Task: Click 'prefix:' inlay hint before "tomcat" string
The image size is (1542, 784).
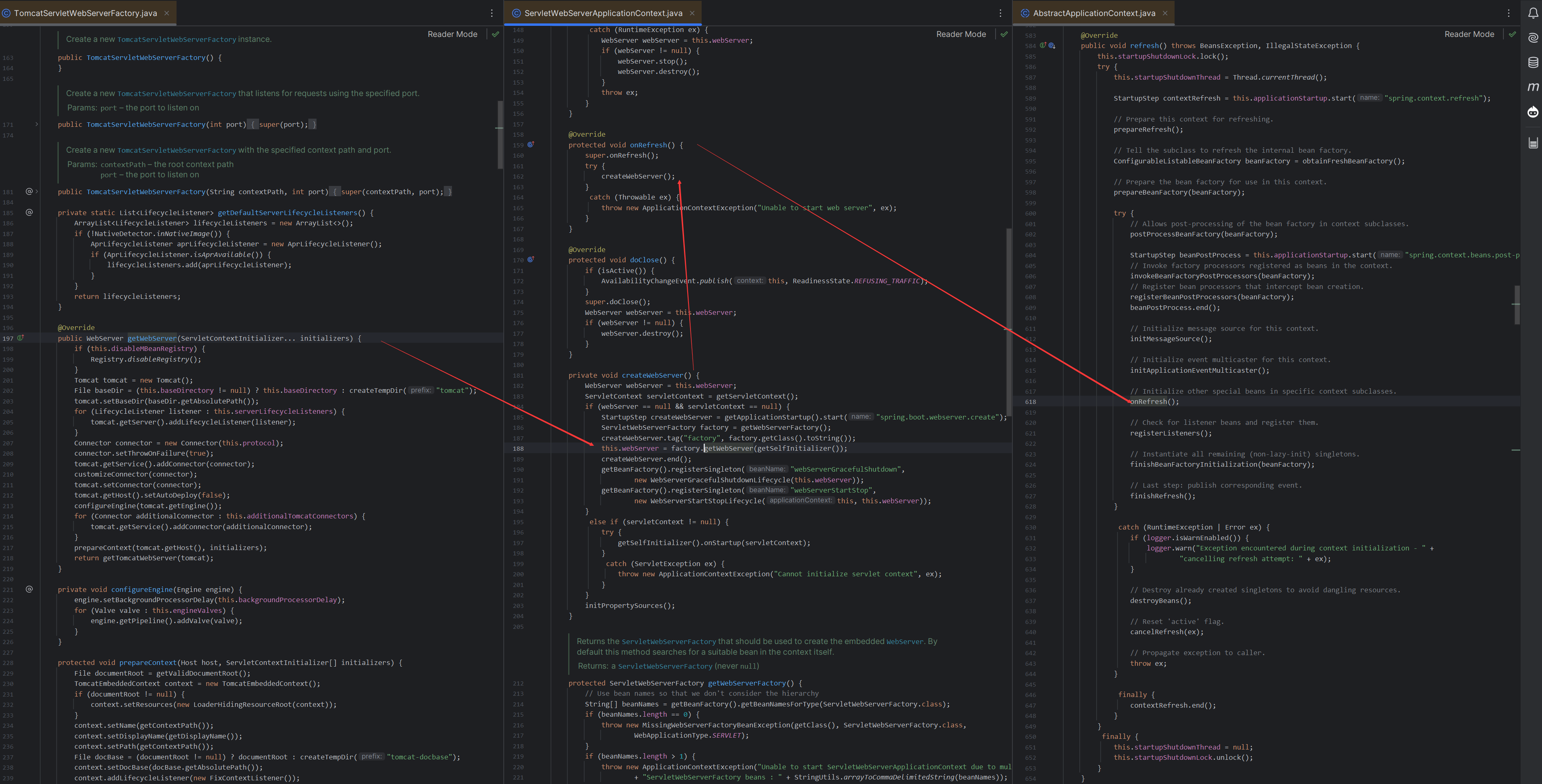Action: tap(421, 390)
